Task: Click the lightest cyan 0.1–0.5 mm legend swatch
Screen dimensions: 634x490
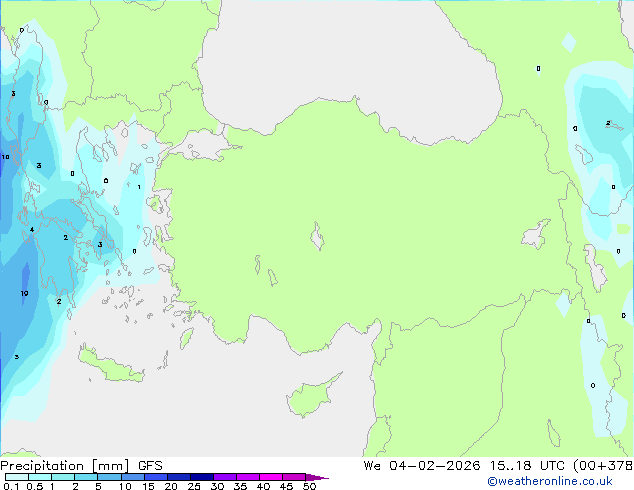Action: 17,477
